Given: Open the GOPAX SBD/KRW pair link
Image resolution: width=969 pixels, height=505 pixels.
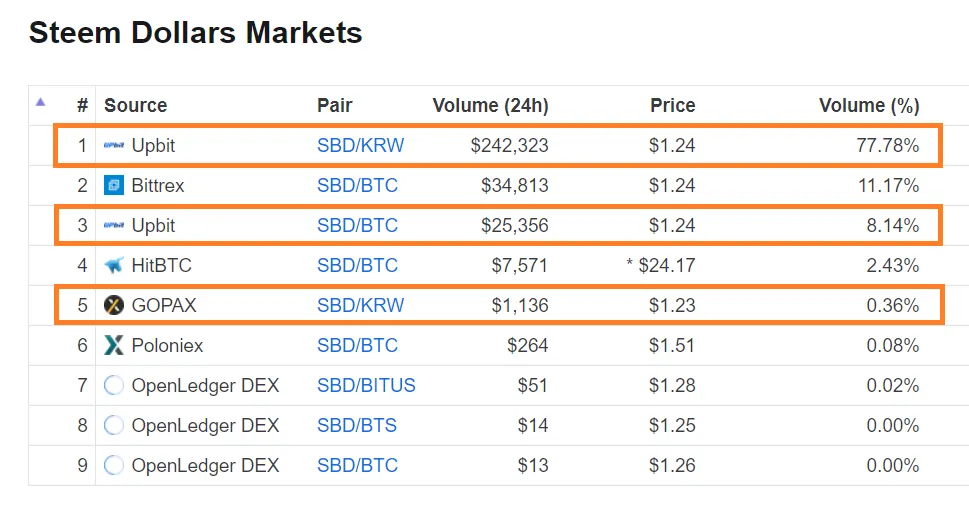Looking at the screenshot, I should point(360,305).
